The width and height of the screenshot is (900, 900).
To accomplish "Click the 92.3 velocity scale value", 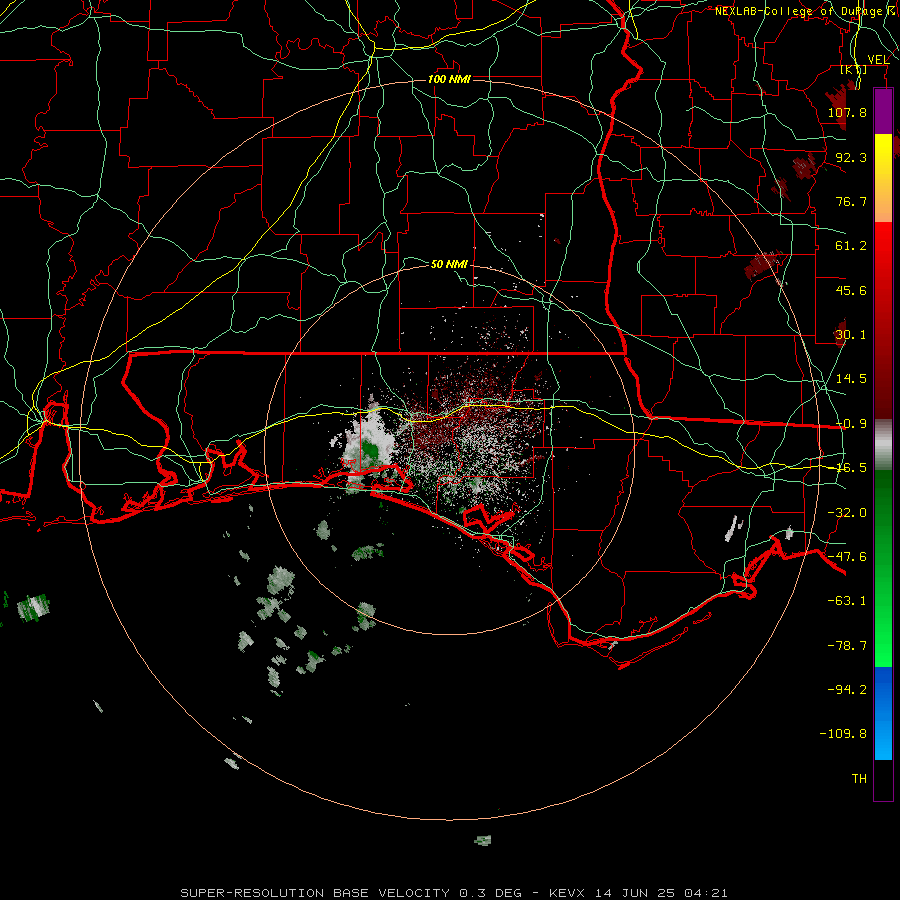I will click(851, 157).
